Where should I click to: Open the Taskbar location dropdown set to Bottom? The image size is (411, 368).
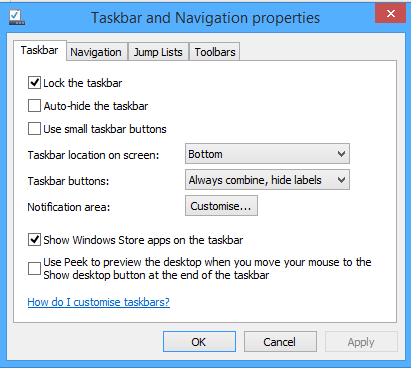click(x=267, y=154)
